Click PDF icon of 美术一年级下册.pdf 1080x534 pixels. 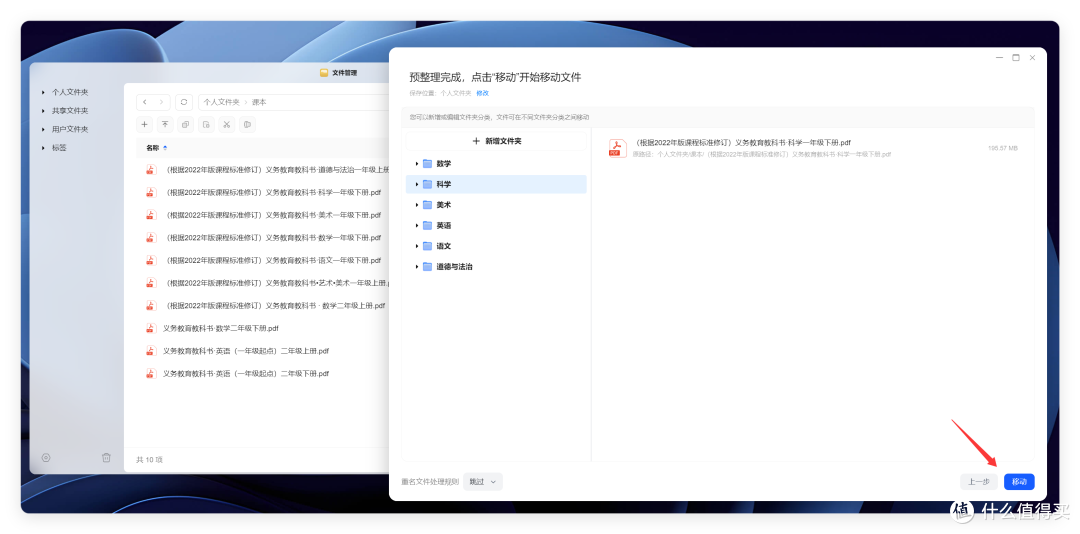point(151,215)
